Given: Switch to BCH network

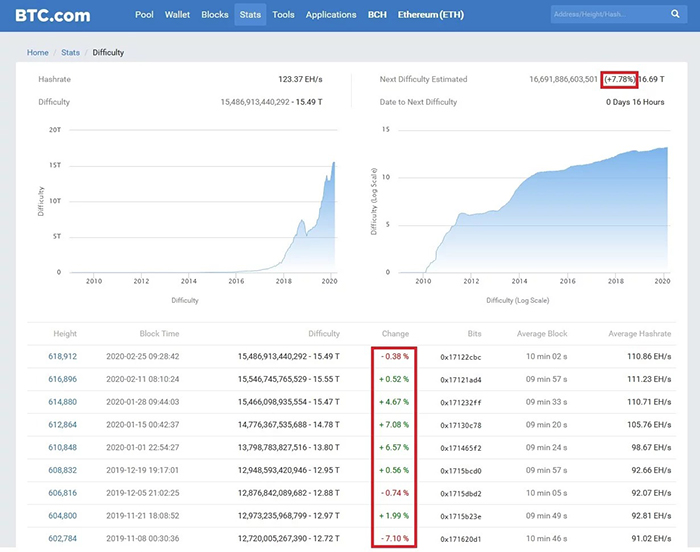Looking at the screenshot, I should (x=377, y=15).
